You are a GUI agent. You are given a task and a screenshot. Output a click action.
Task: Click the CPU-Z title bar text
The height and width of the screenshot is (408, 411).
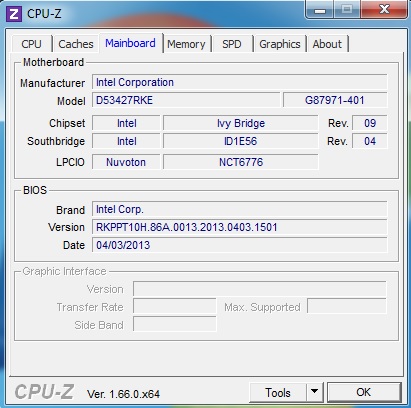click(x=44, y=14)
